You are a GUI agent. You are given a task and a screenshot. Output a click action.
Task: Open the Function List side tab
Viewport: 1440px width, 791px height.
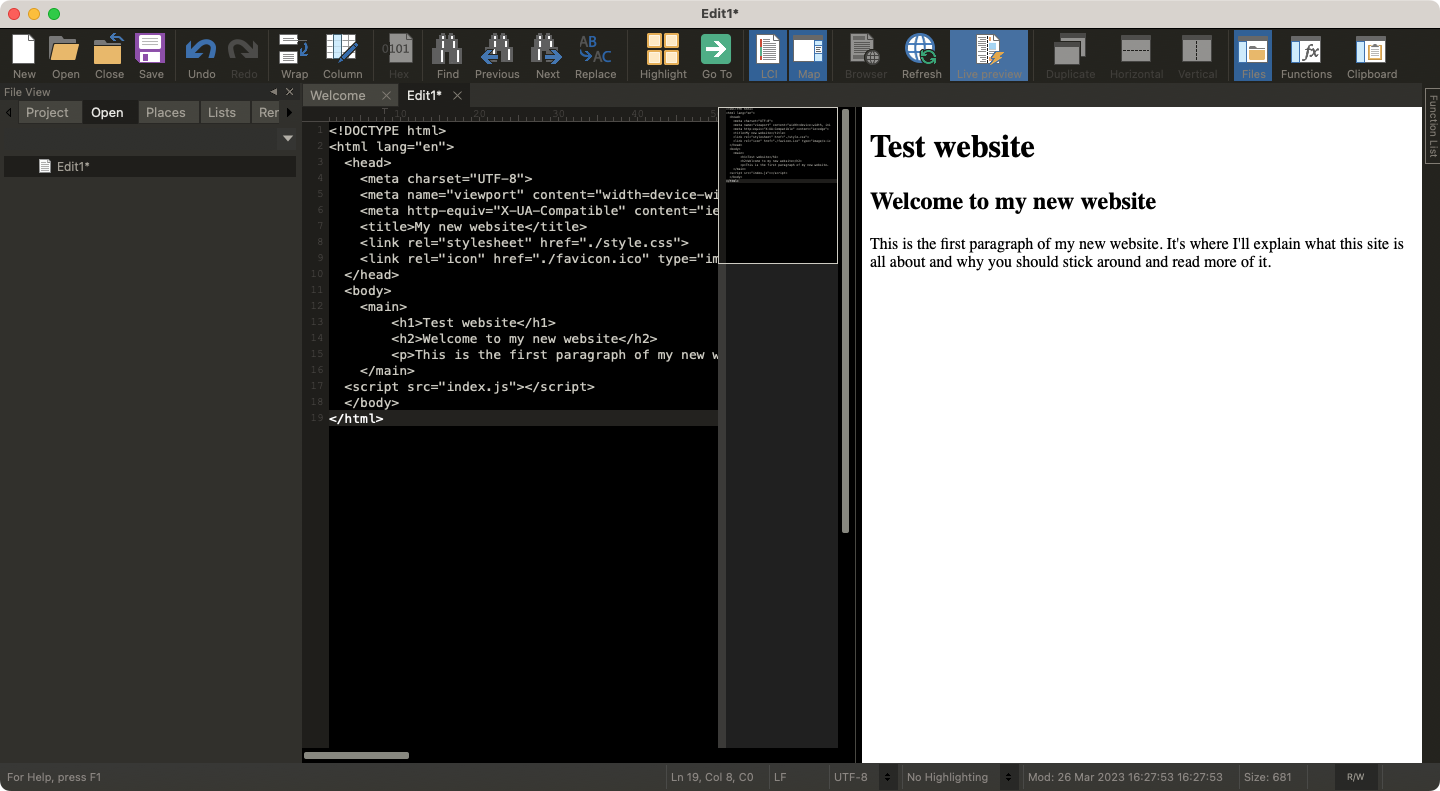coord(1432,125)
